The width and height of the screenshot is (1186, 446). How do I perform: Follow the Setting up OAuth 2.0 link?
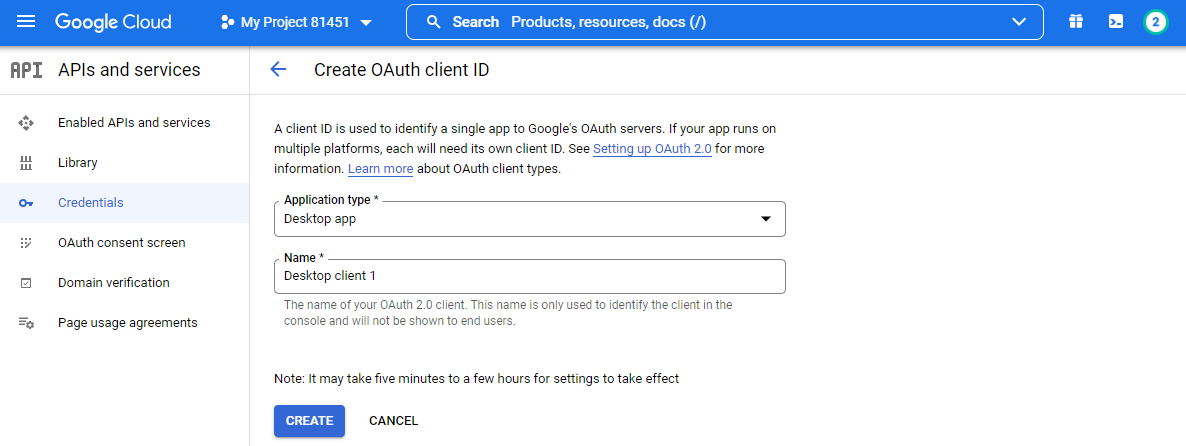(652, 149)
